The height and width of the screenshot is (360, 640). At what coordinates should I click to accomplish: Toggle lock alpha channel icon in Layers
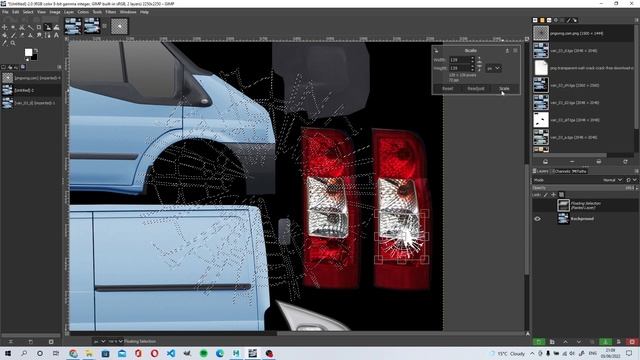[x=562, y=195]
